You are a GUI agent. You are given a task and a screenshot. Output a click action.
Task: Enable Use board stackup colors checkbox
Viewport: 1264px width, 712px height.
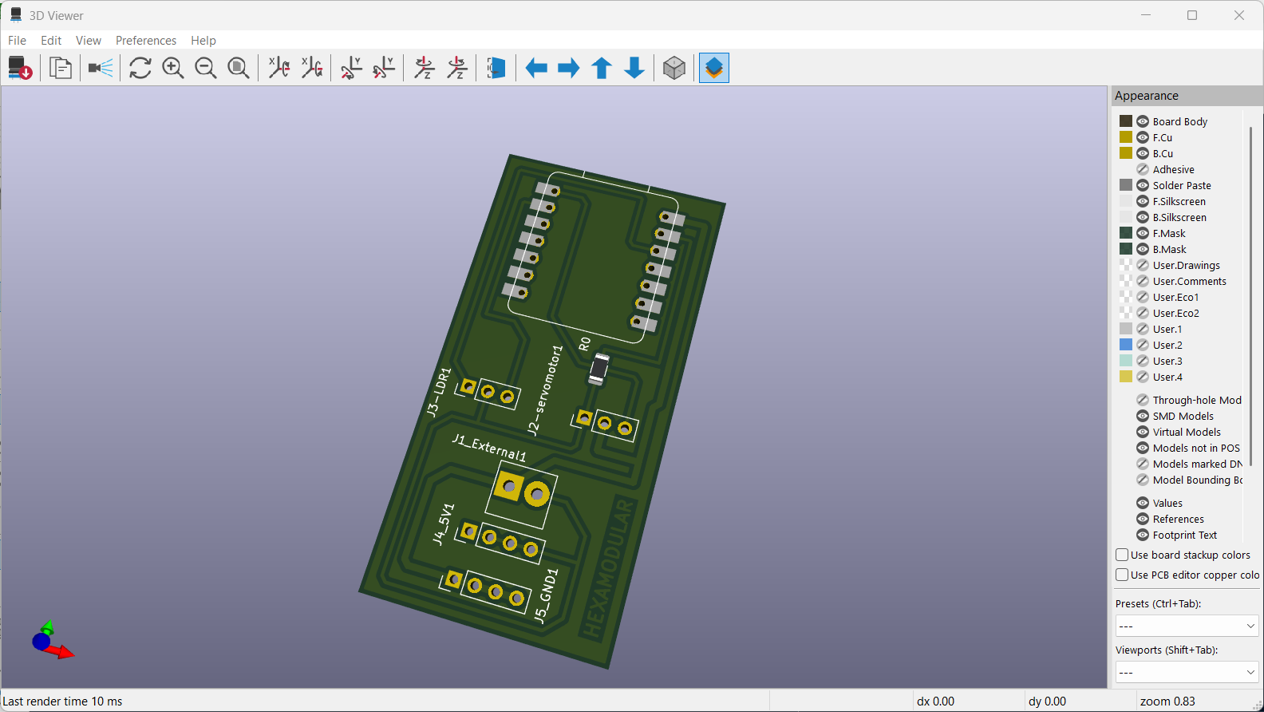(1122, 555)
